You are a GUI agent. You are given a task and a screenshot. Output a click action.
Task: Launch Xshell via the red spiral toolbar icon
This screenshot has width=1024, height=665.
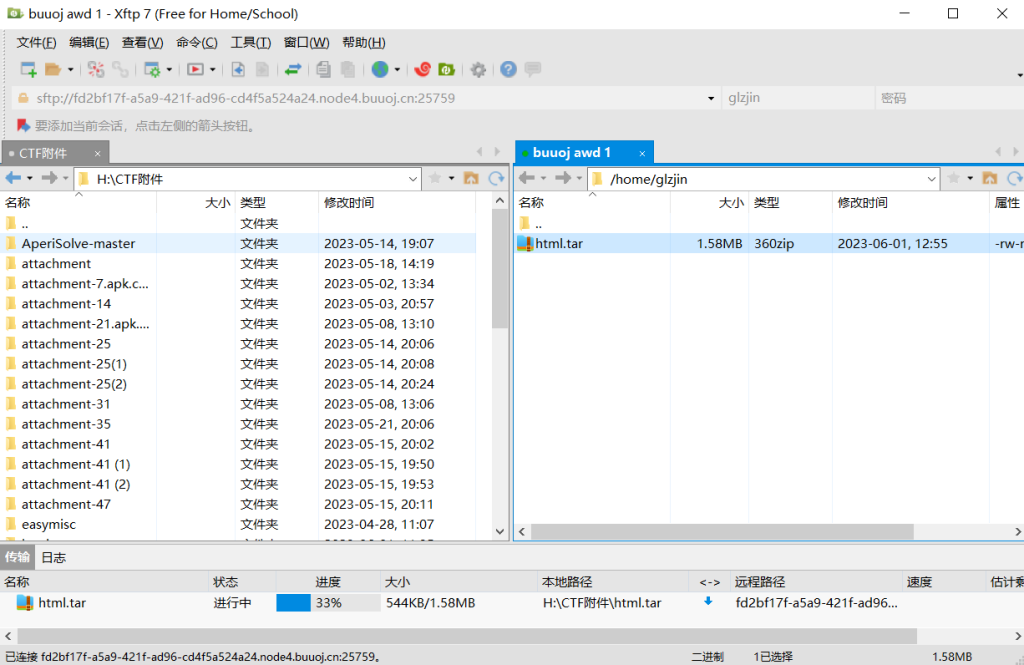(424, 69)
